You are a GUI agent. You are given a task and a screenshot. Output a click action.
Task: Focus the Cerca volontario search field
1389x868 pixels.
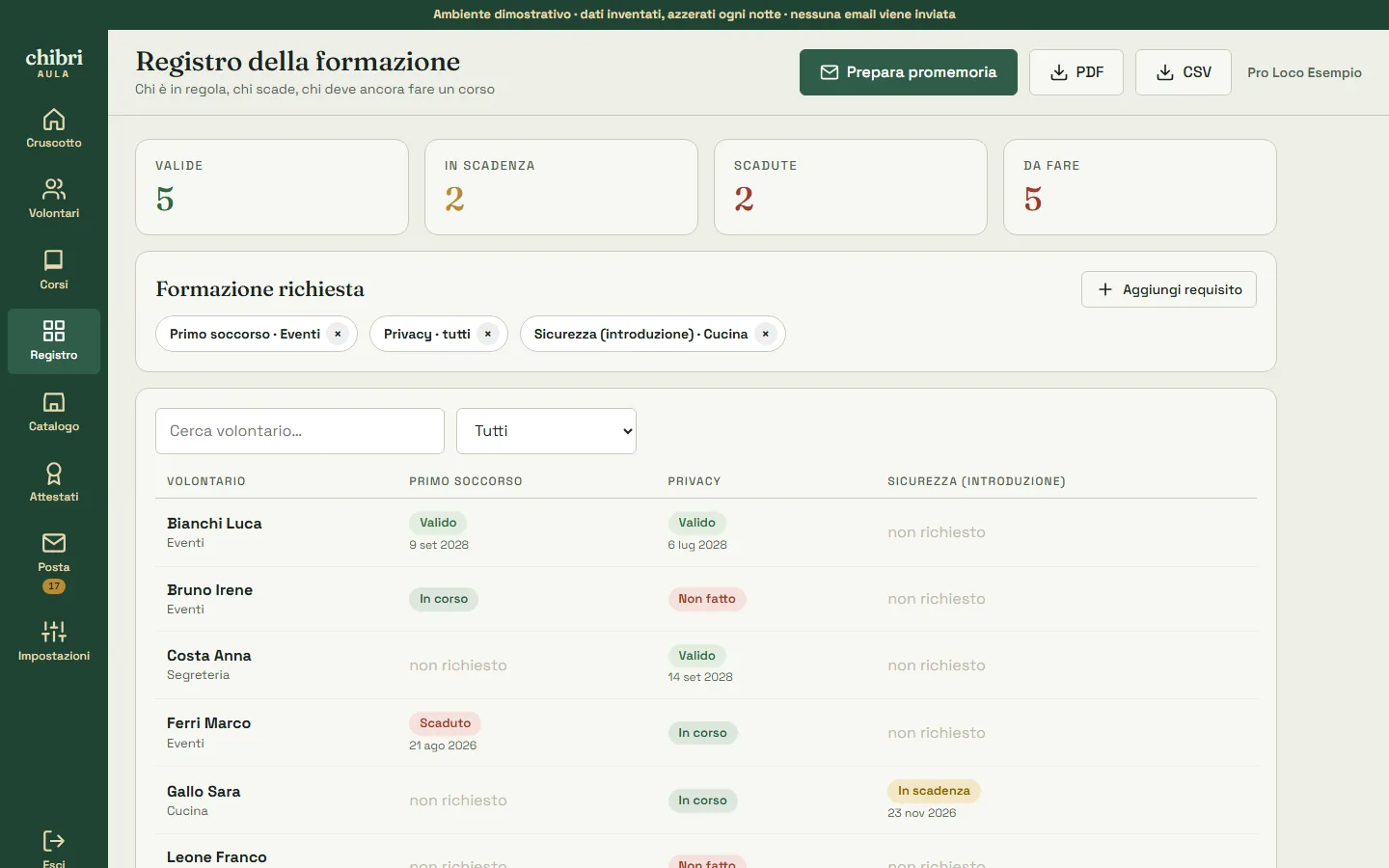[x=300, y=431]
